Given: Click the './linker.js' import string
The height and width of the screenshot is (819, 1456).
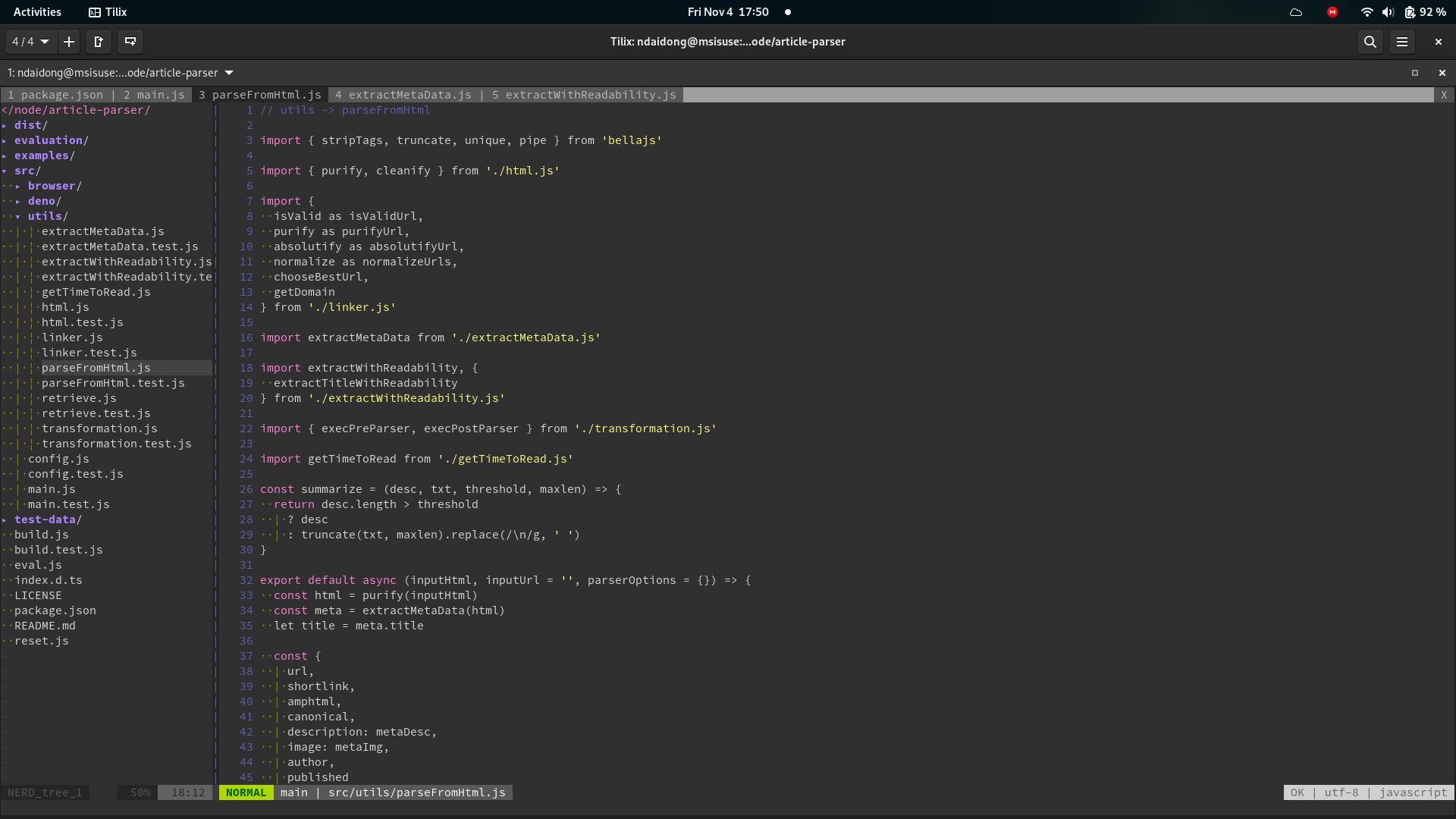Looking at the screenshot, I should coord(352,307).
